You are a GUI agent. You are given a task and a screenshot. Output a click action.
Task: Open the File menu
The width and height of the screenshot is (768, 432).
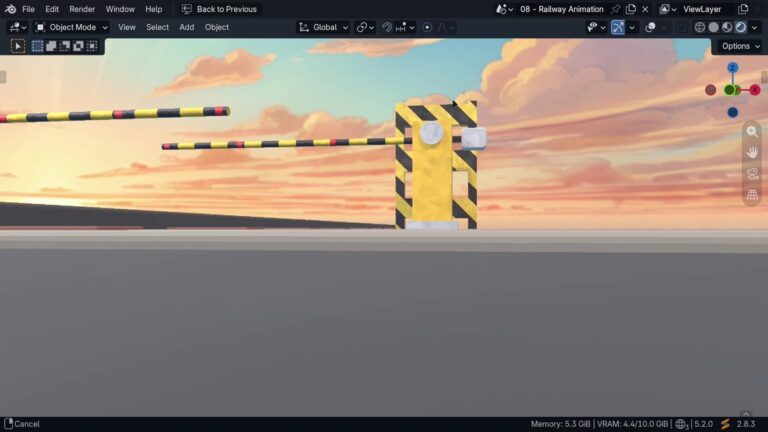[28, 9]
